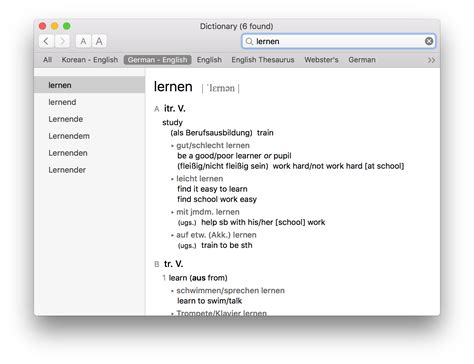Go back with the left arrow button
The height and width of the screenshot is (364, 474).
point(46,41)
